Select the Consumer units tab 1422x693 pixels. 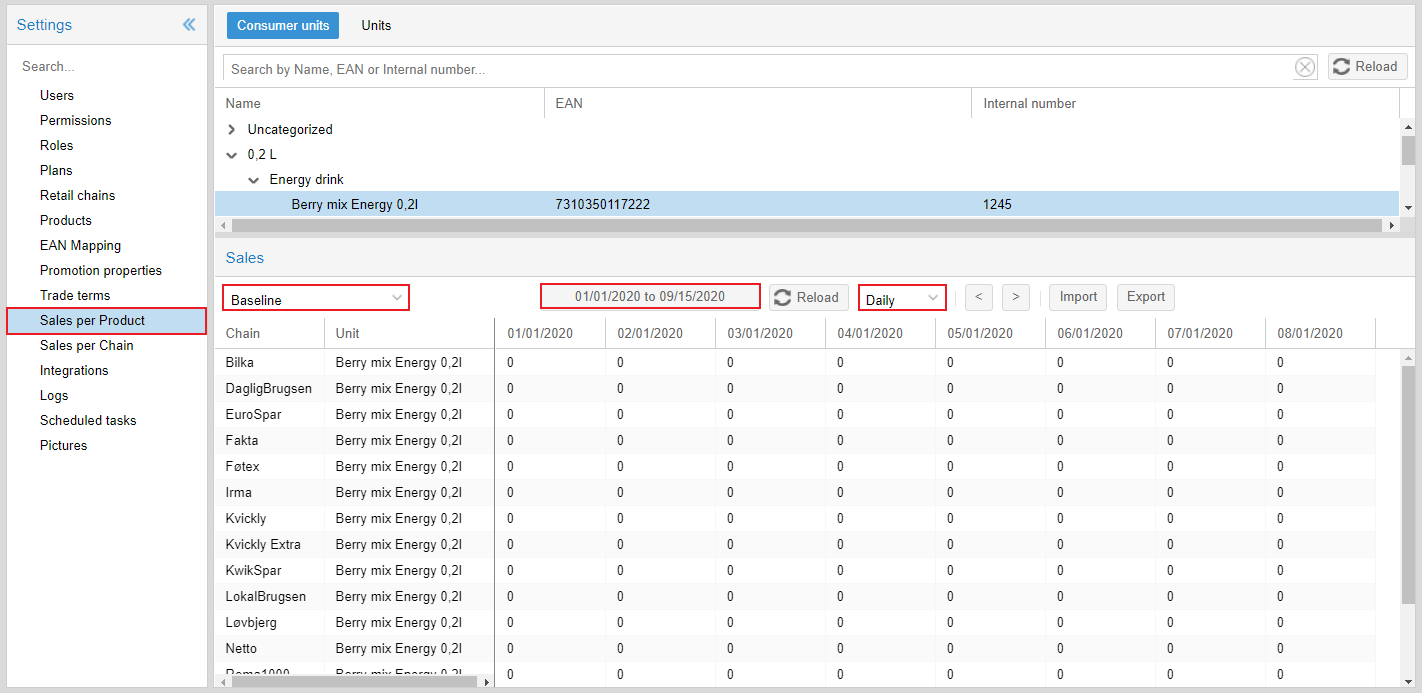pyautogui.click(x=282, y=25)
